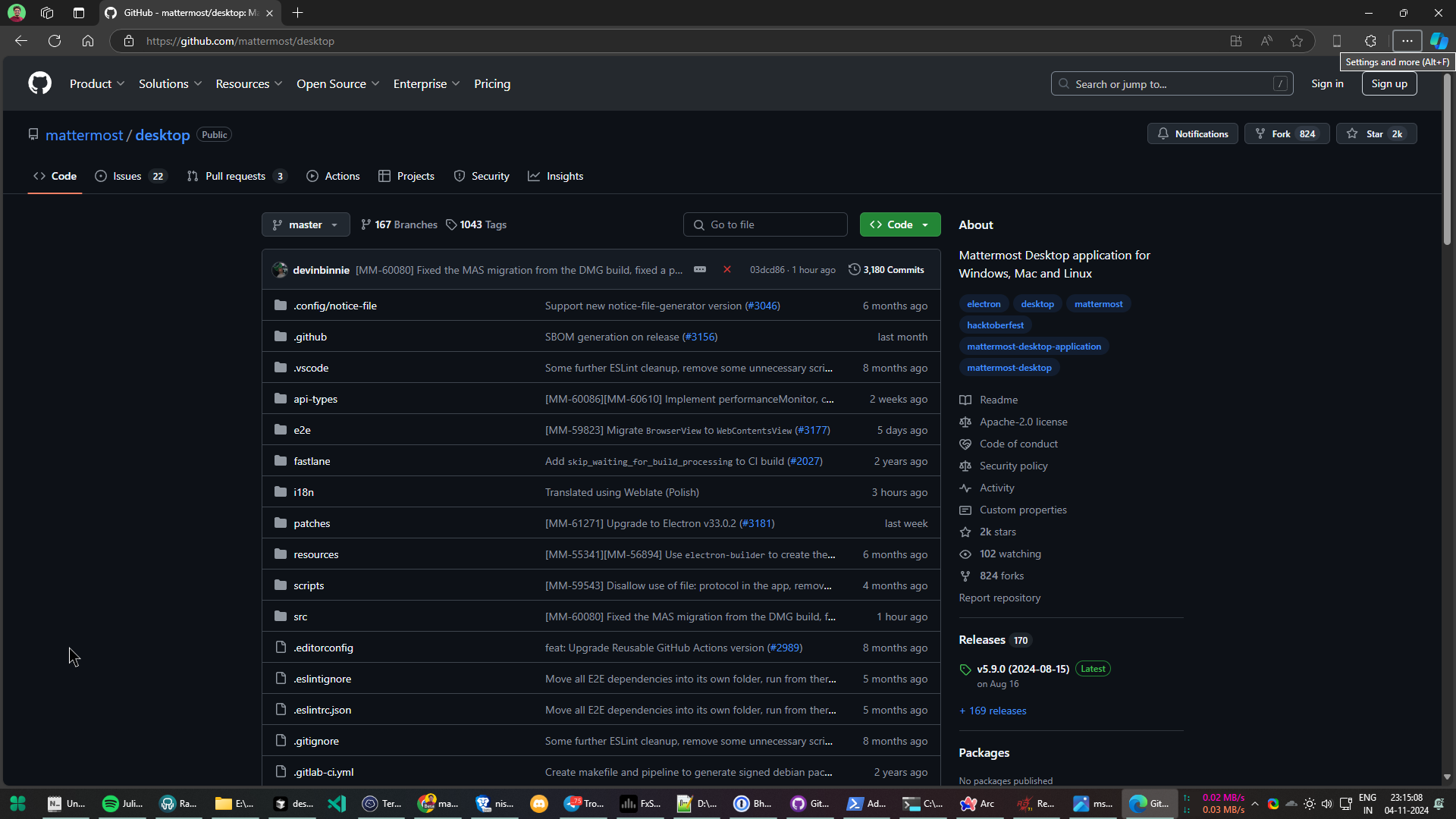Screen dimensions: 1456x819
Task: Open the + 169 releases link
Action: tap(993, 711)
